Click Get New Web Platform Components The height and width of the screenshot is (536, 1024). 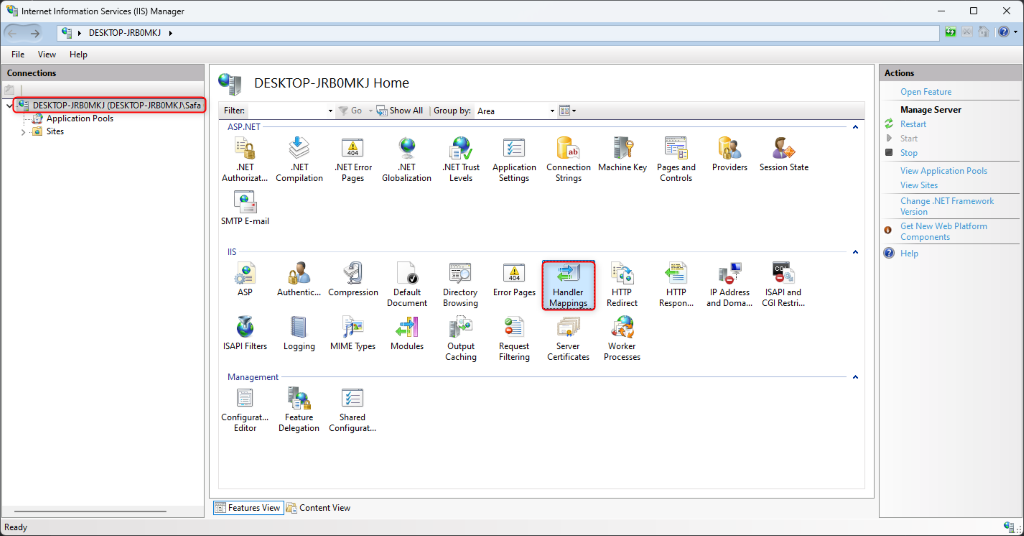click(944, 231)
